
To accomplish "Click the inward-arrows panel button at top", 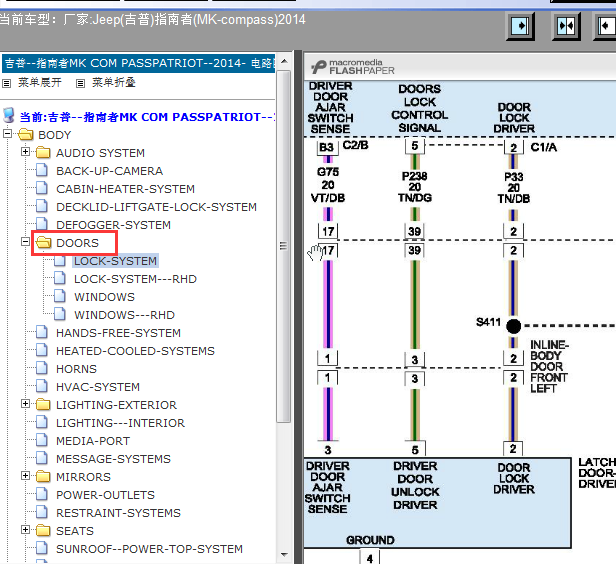I will point(566,26).
